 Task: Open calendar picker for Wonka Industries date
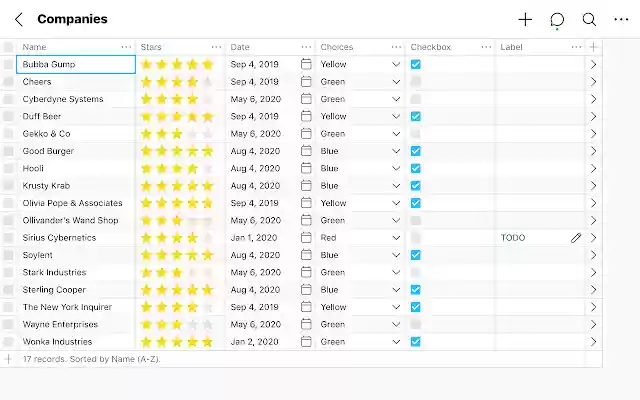coord(306,342)
